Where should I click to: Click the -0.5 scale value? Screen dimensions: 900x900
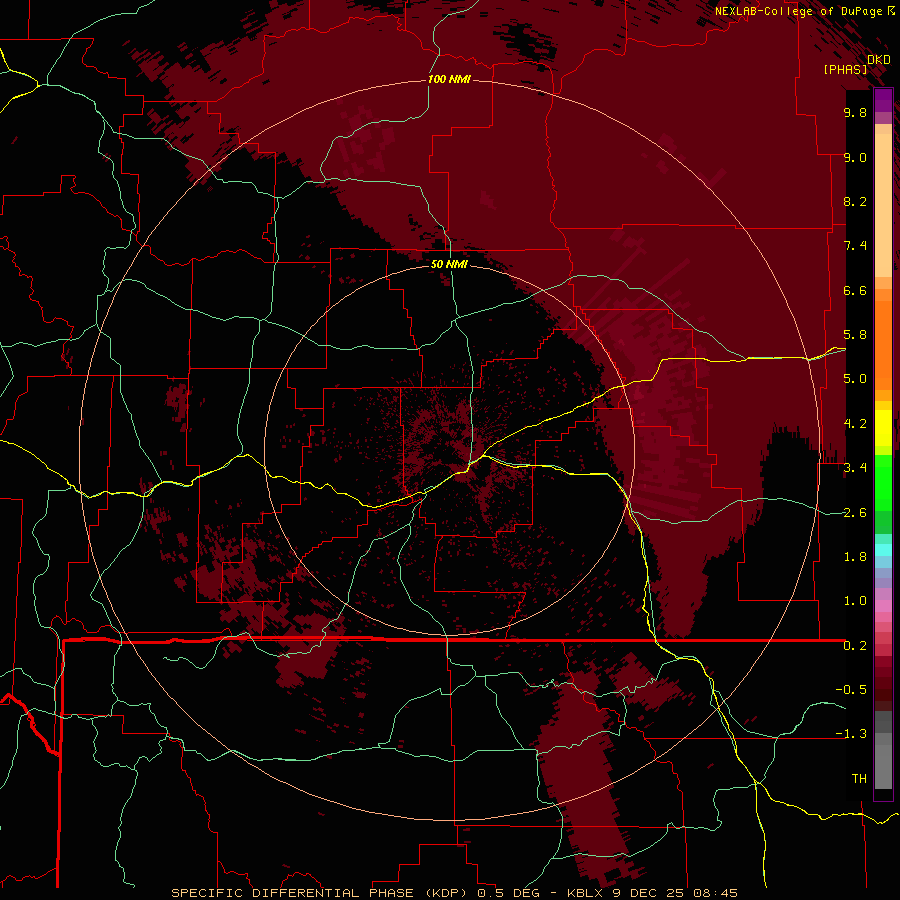851,690
